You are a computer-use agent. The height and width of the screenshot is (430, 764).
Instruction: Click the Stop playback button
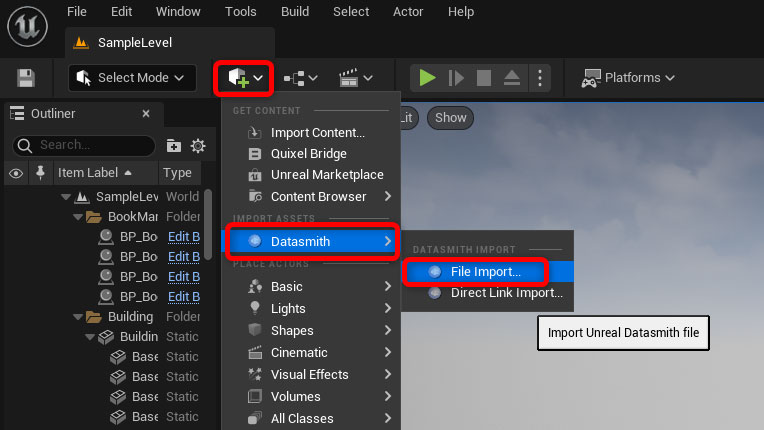click(484, 78)
